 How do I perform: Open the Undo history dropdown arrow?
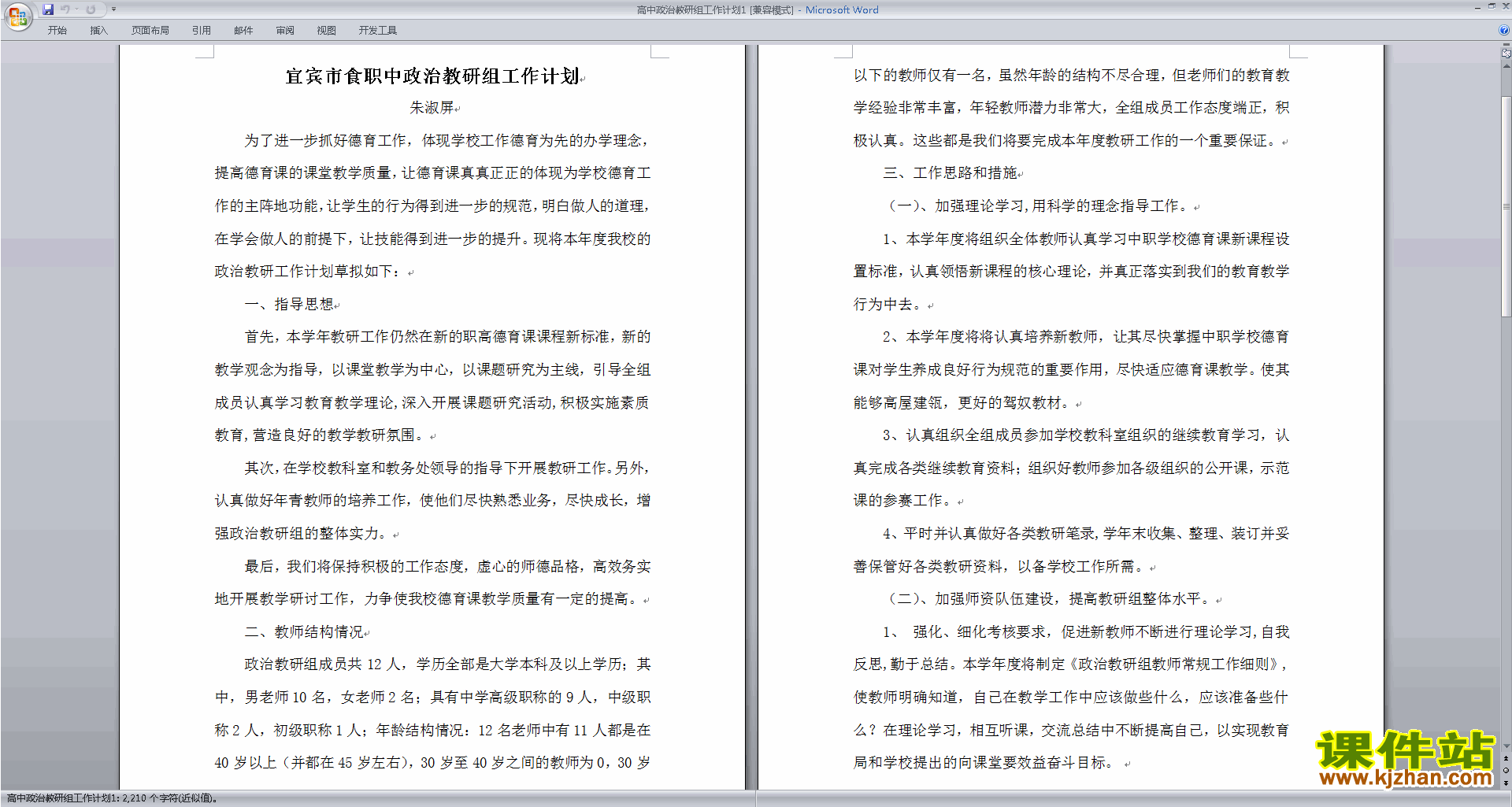tap(76, 9)
